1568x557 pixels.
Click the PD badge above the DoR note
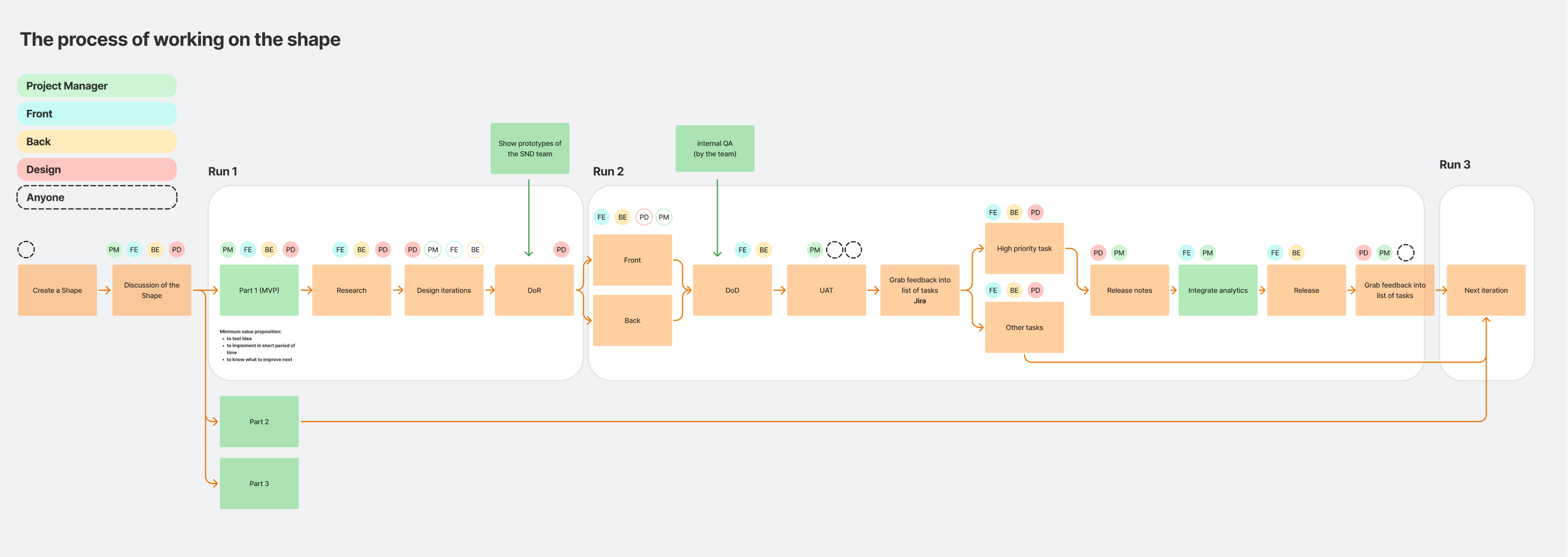561,250
